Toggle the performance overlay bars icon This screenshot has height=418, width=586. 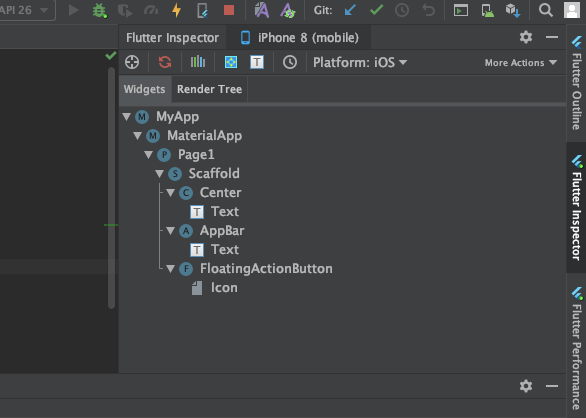(x=198, y=62)
